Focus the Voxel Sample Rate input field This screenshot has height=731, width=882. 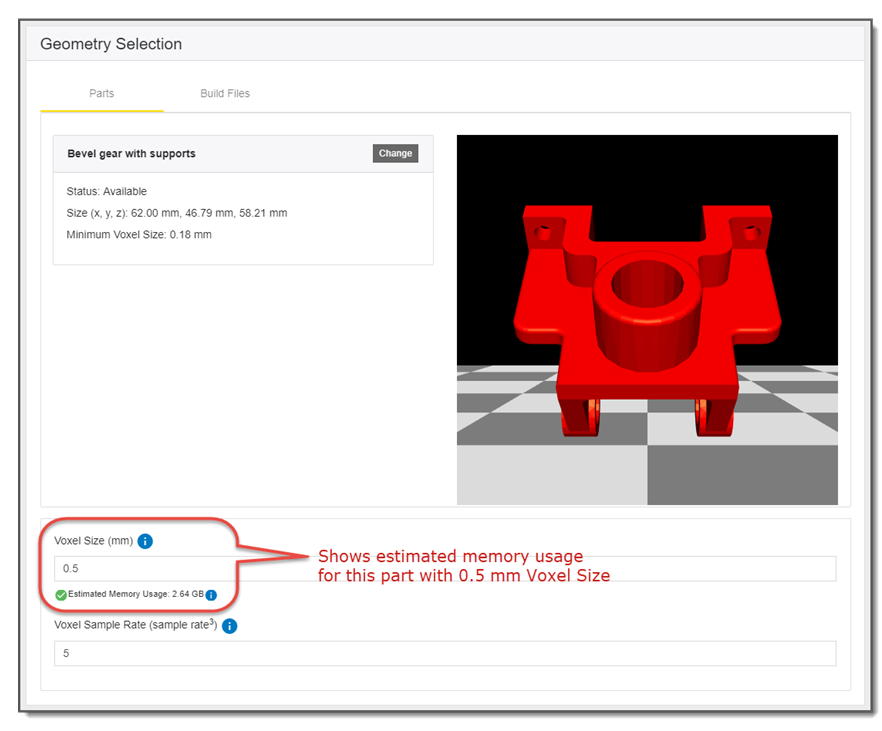point(445,653)
